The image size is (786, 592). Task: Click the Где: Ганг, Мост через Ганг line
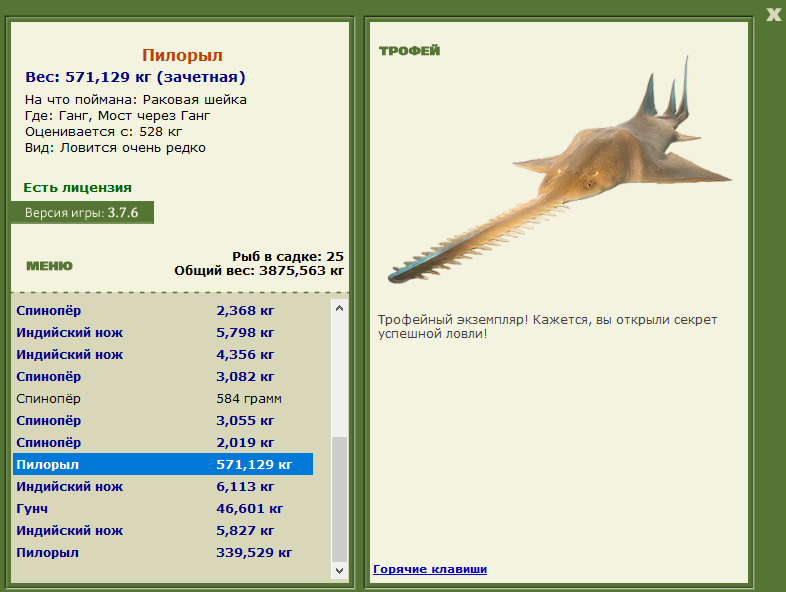[118, 116]
